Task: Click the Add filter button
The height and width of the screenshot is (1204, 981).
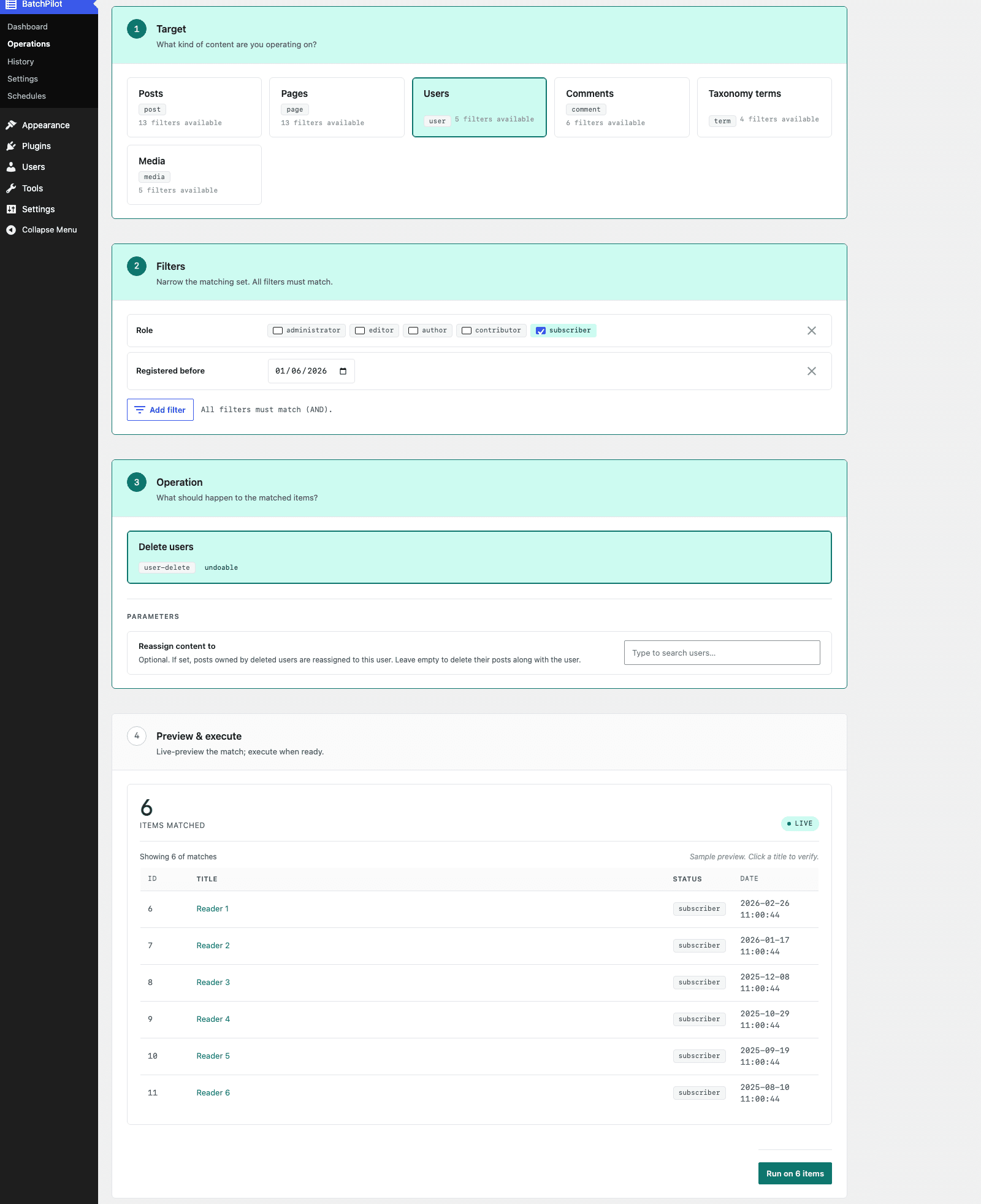Action: click(160, 410)
